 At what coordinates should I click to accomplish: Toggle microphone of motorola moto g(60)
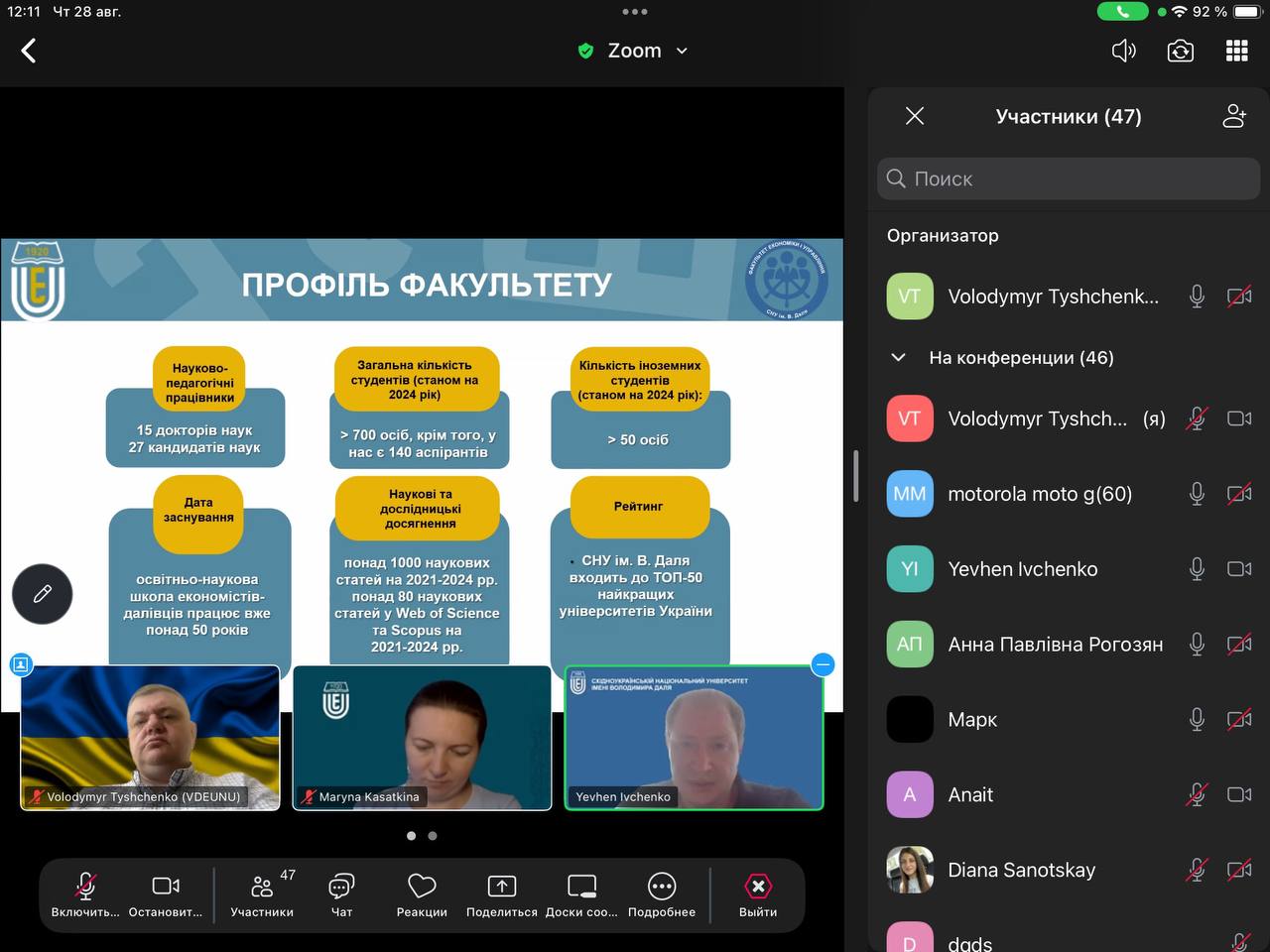tap(1197, 494)
